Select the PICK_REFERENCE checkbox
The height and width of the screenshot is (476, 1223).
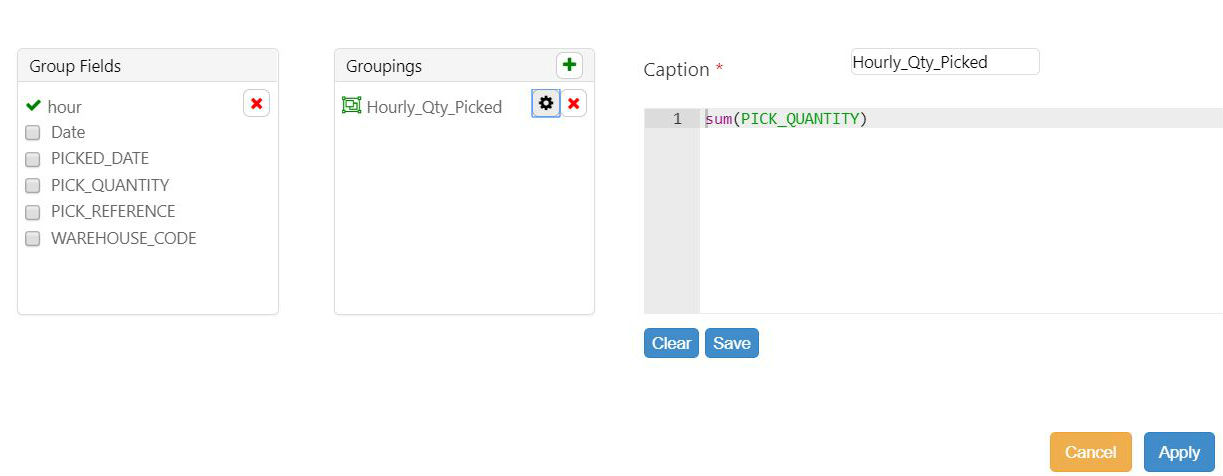[33, 212]
